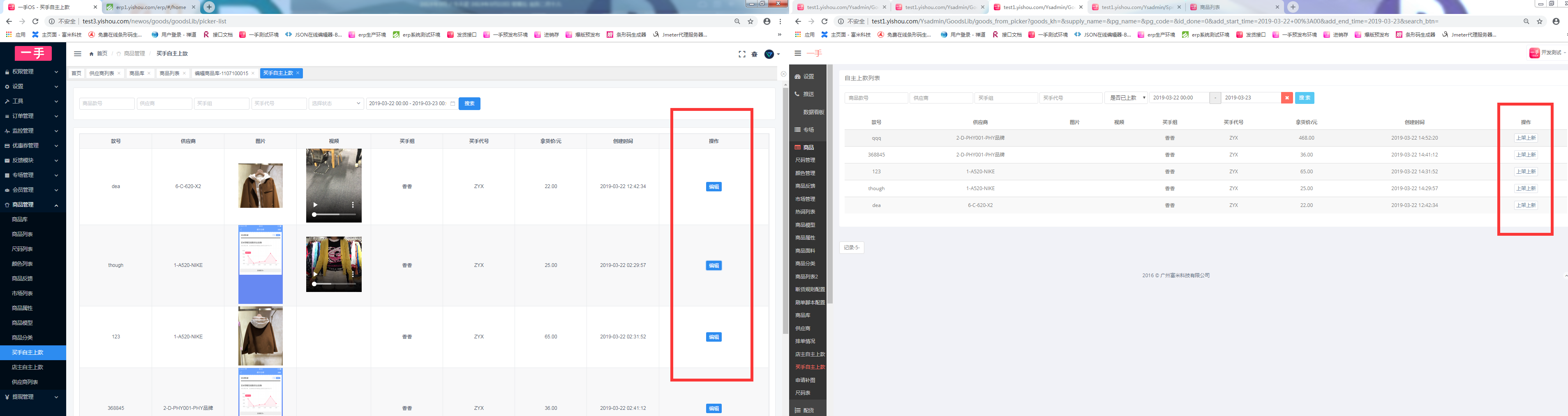Click 编辑 button in the 123 row
The height and width of the screenshot is (416, 1568).
tap(714, 337)
